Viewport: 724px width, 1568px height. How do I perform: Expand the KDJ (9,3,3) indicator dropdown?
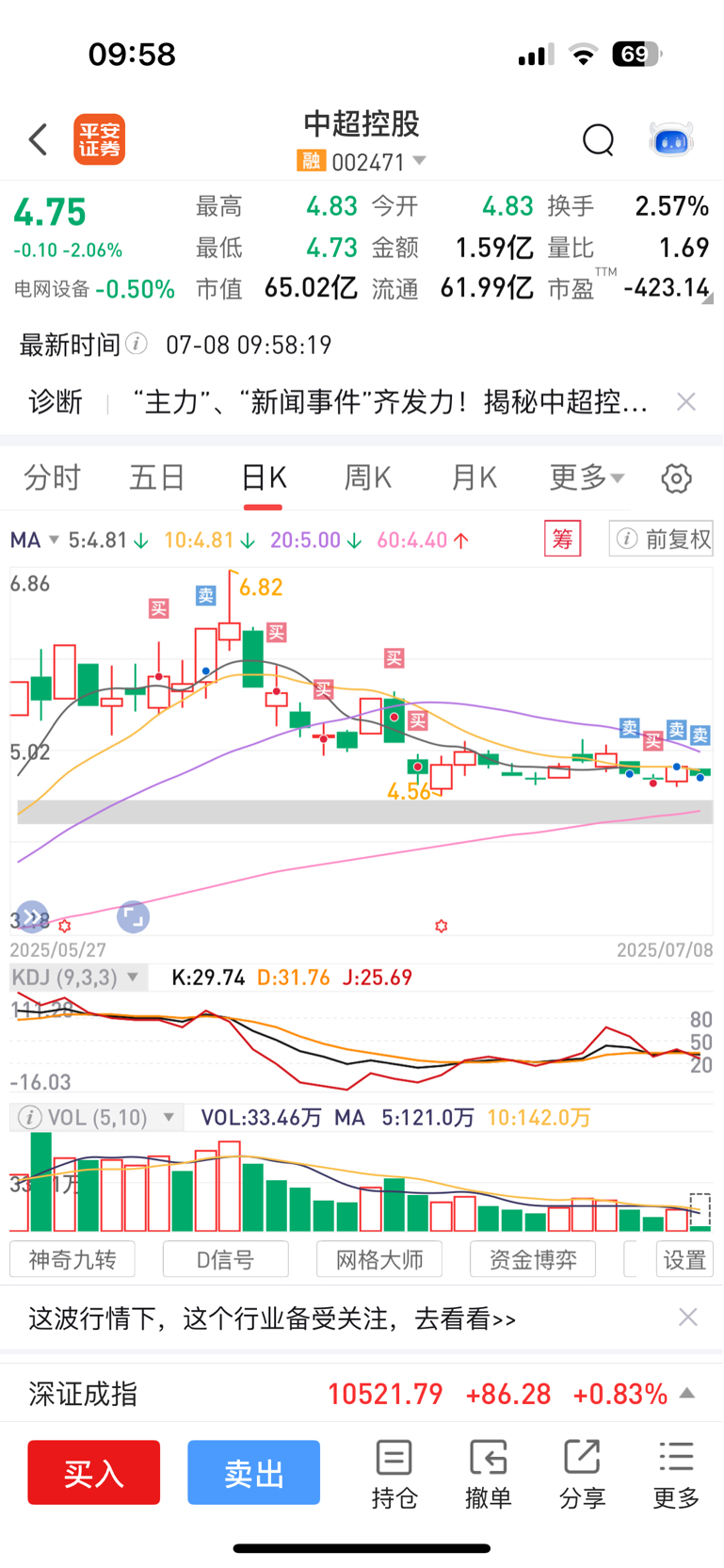(133, 978)
